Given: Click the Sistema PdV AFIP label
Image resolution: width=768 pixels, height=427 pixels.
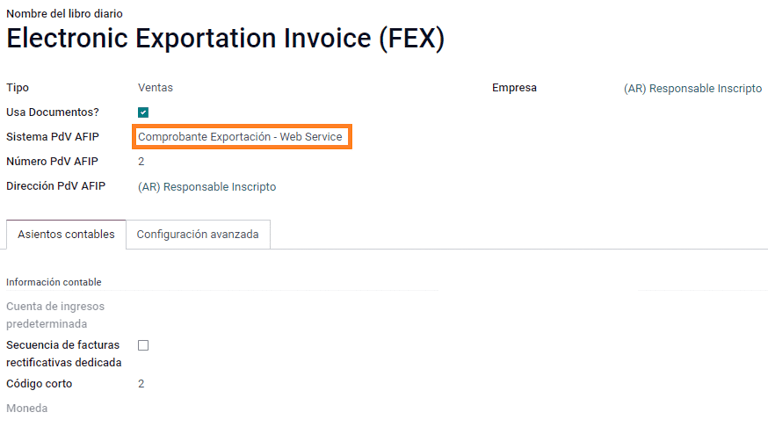Looking at the screenshot, I should pos(52,137).
